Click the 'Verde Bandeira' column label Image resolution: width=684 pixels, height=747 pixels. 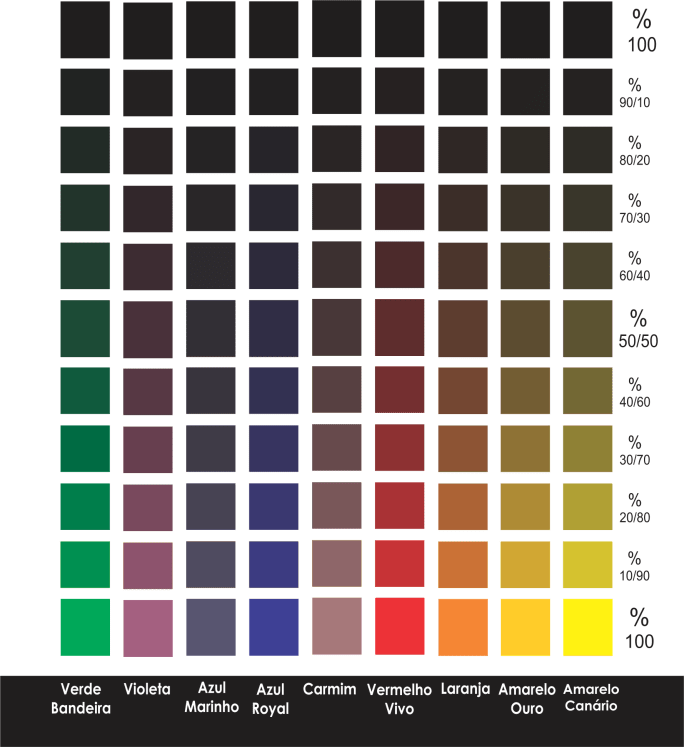coord(81,698)
